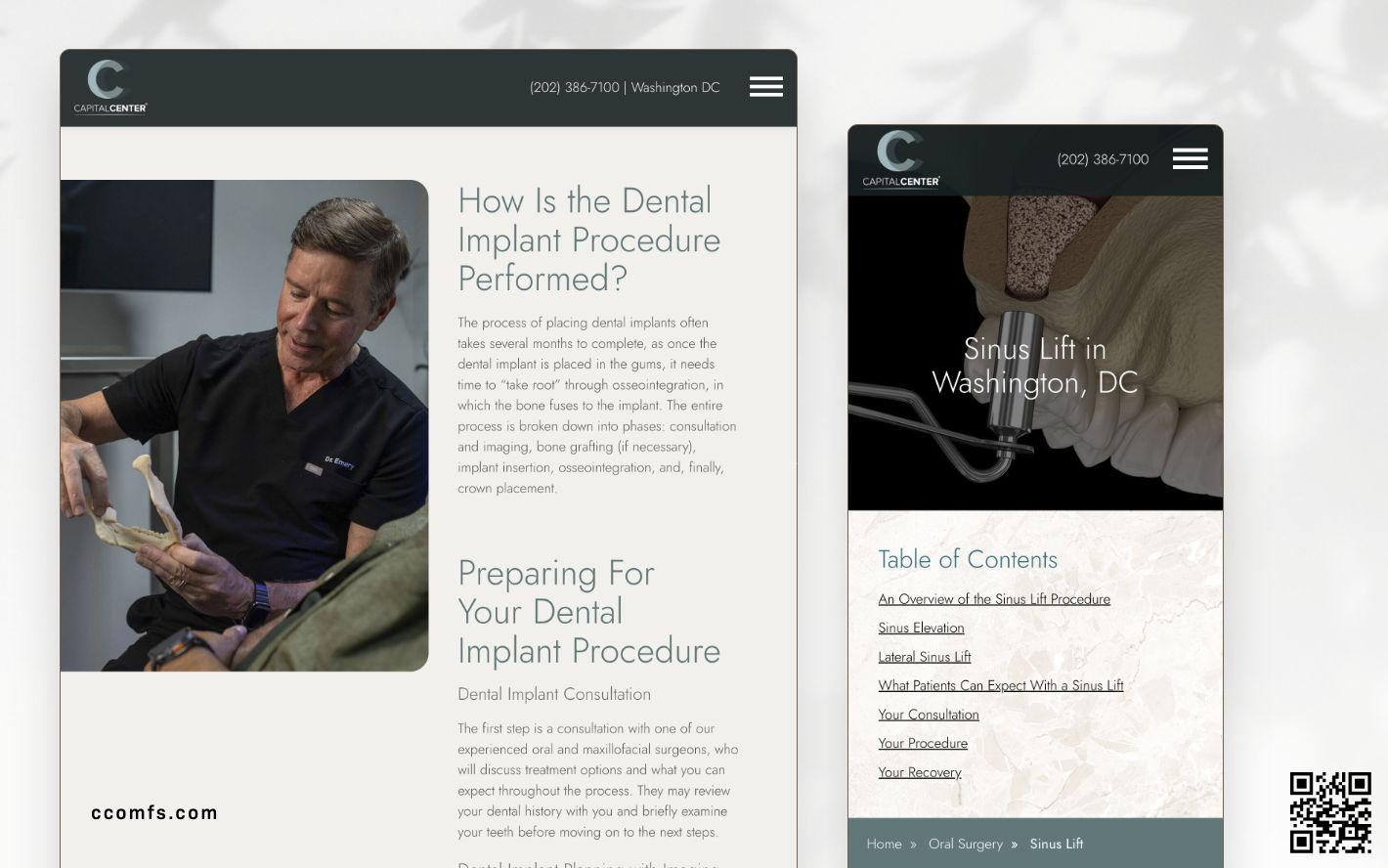Click the arrow separator after Oral Surgery
Viewport: 1388px width, 868px height.
[x=1015, y=845]
